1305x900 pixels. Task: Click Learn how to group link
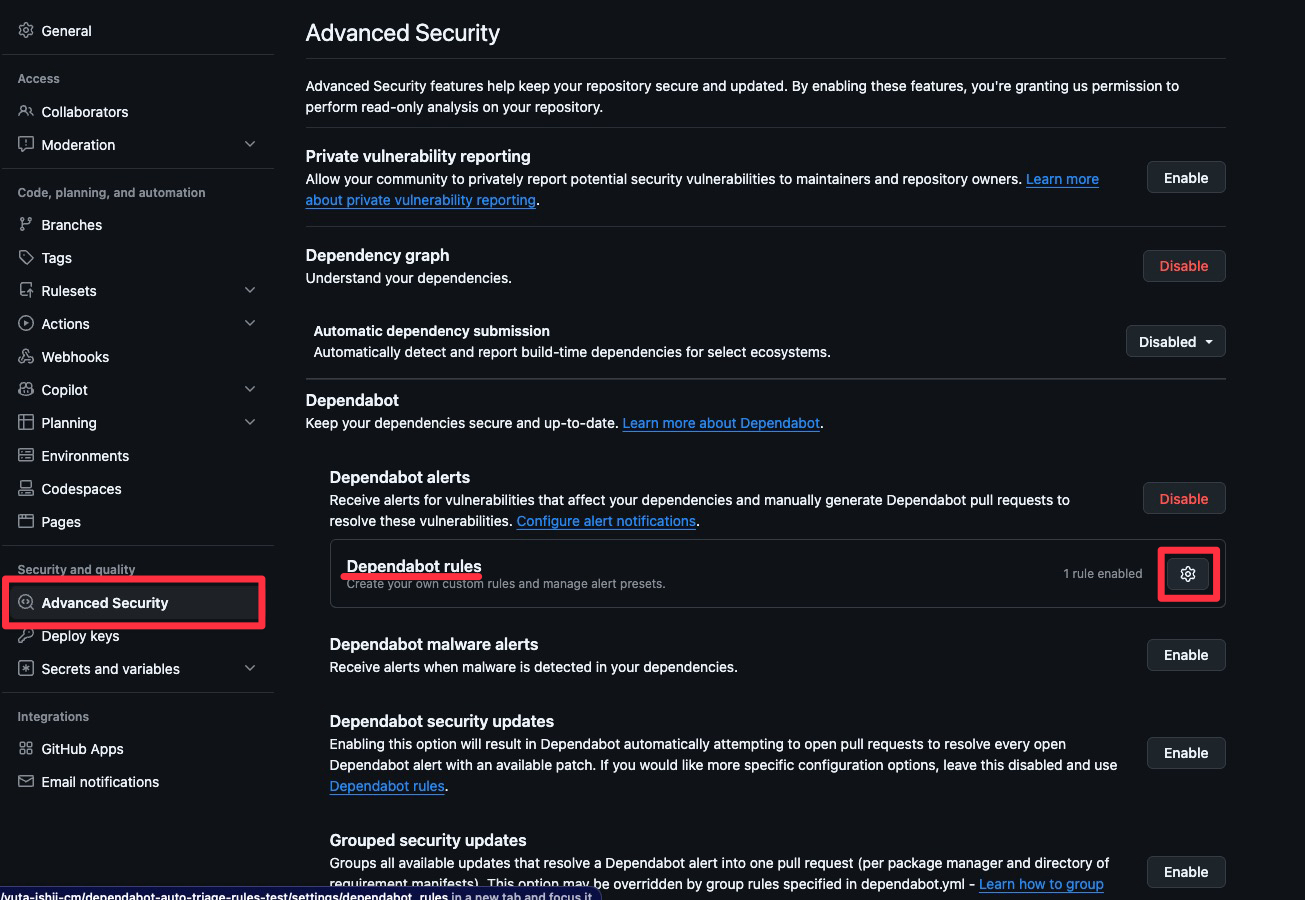pos(1041,884)
